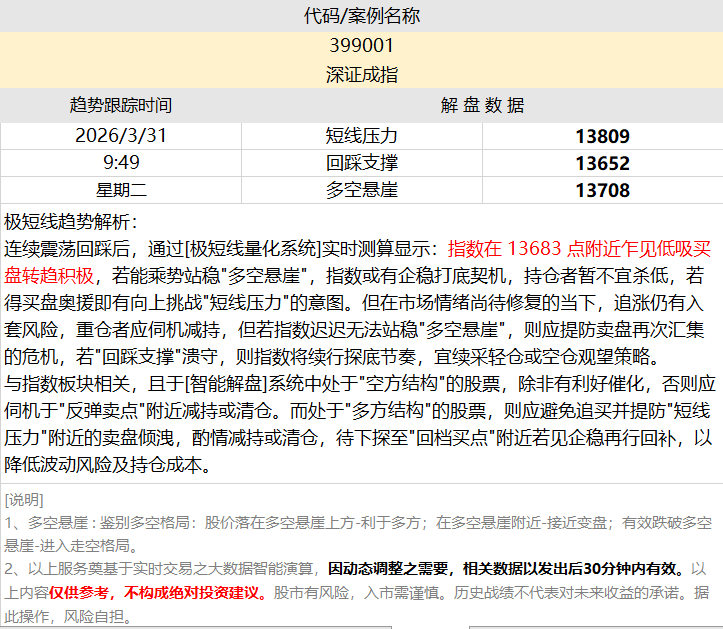
Task: Select the date cell 2026/3/31
Action: point(120,136)
